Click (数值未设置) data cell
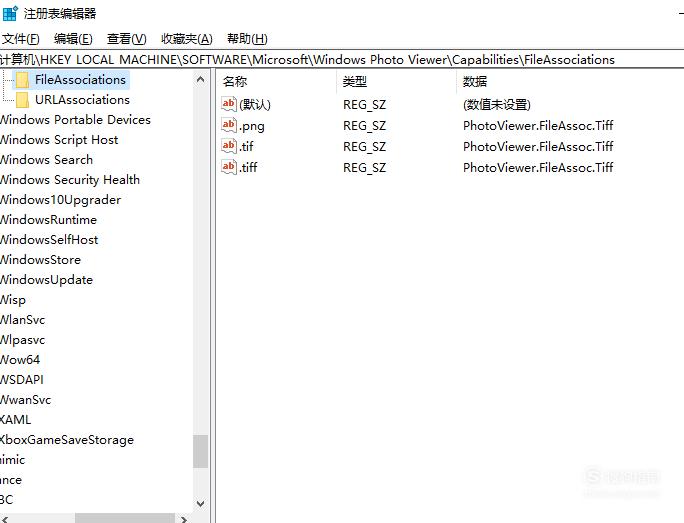 point(497,105)
